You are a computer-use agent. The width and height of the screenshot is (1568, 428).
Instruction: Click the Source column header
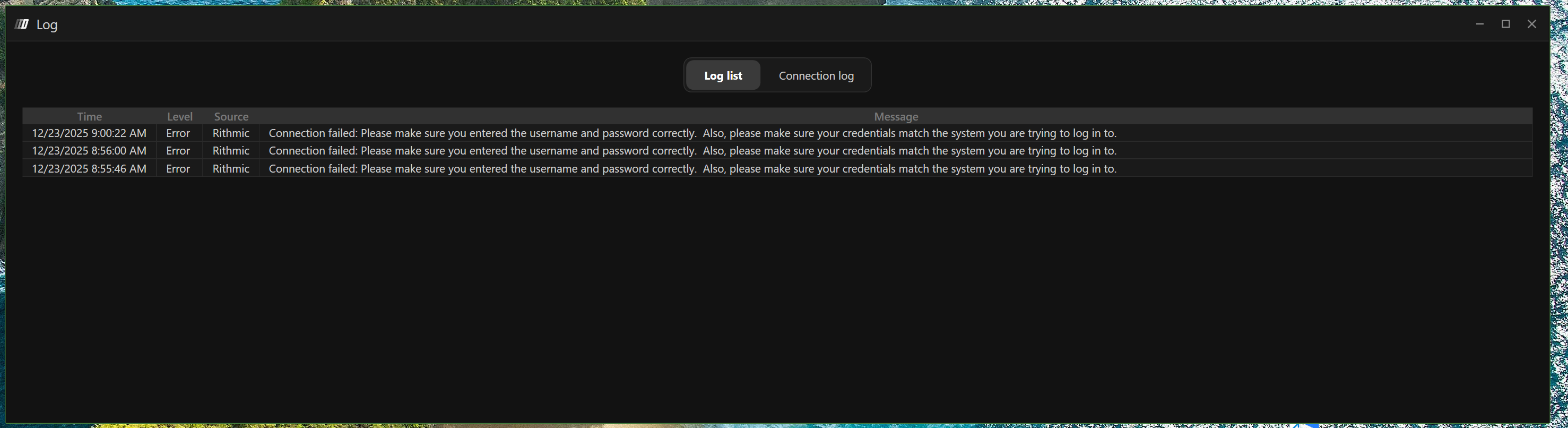(x=231, y=116)
